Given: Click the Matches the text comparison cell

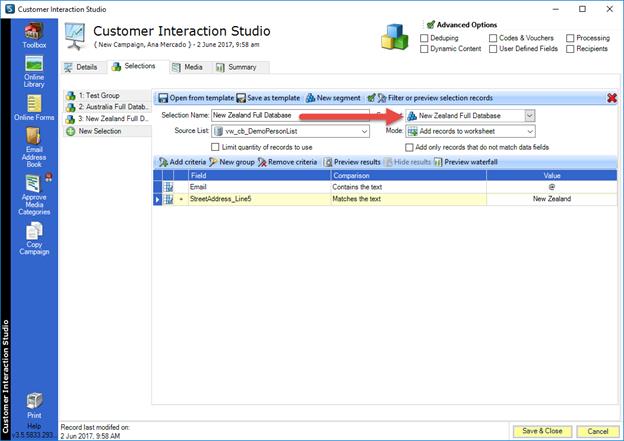Looking at the screenshot, I should [x=408, y=199].
